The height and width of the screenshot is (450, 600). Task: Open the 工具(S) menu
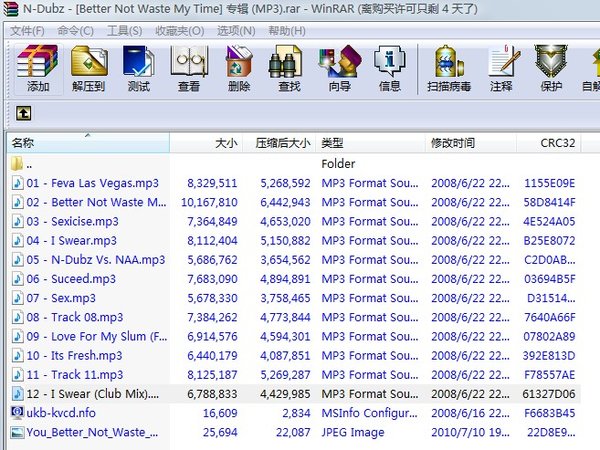[124, 31]
